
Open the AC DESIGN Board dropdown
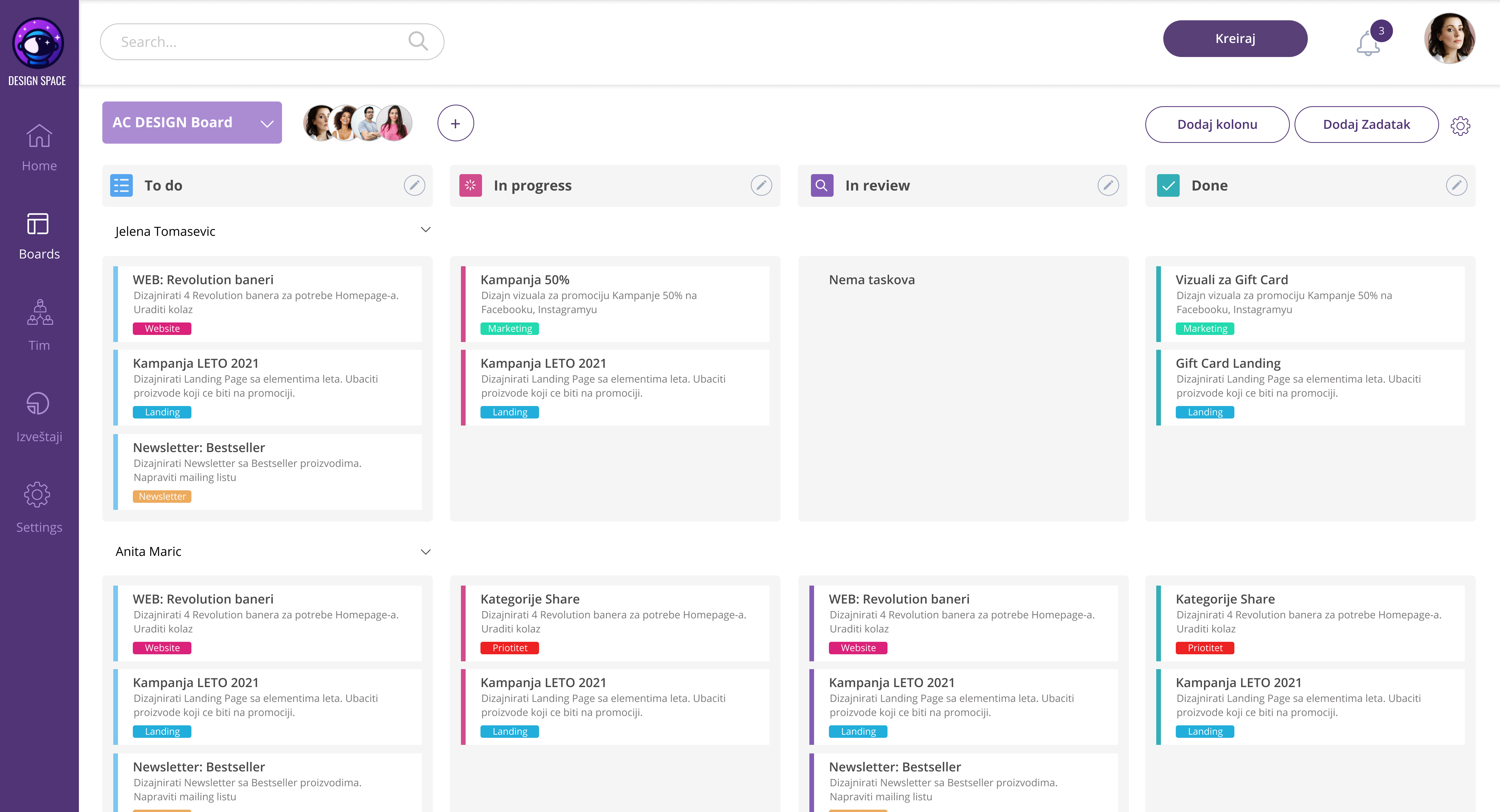192,122
